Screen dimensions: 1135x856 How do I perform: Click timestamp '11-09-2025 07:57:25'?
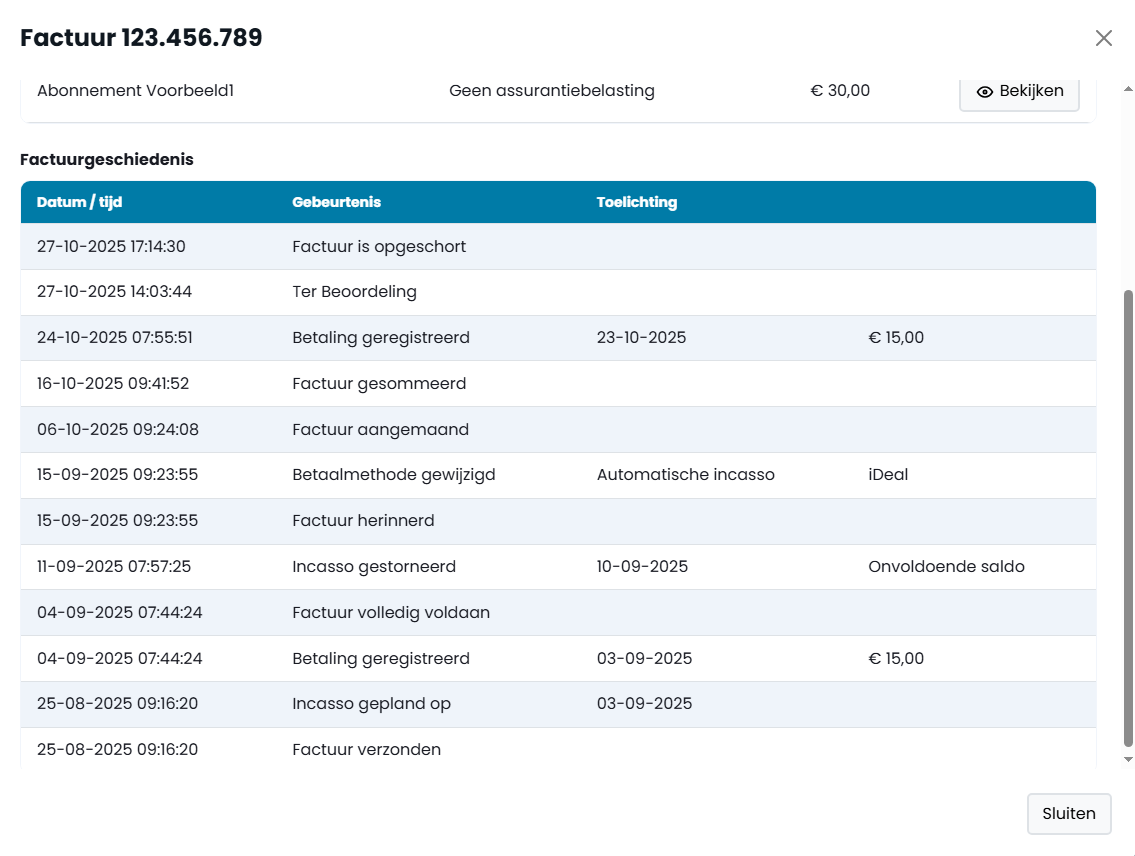pos(114,567)
